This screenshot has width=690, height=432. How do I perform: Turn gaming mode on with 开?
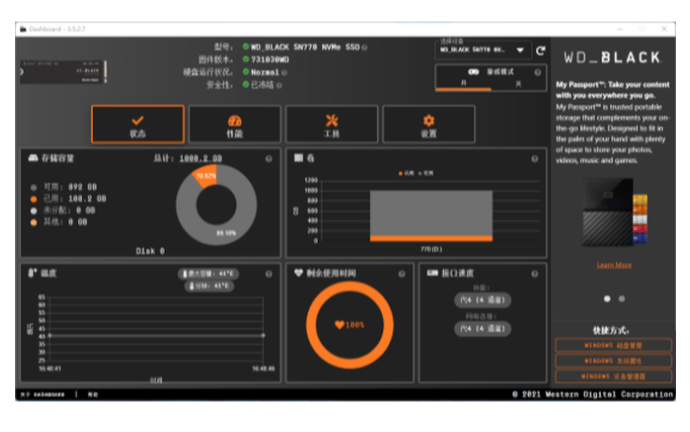[463, 83]
